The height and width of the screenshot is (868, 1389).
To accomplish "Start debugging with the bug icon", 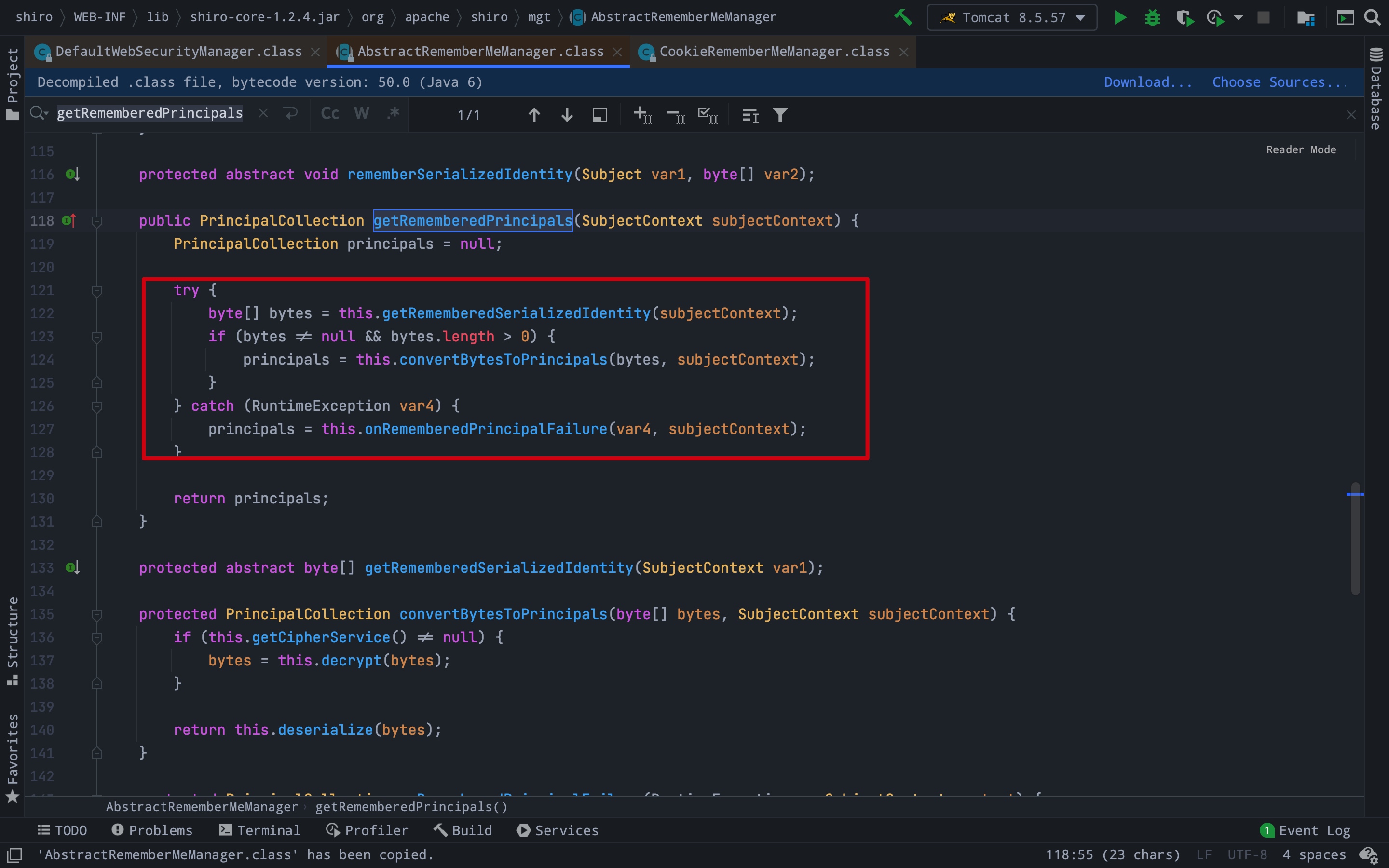I will (x=1153, y=18).
